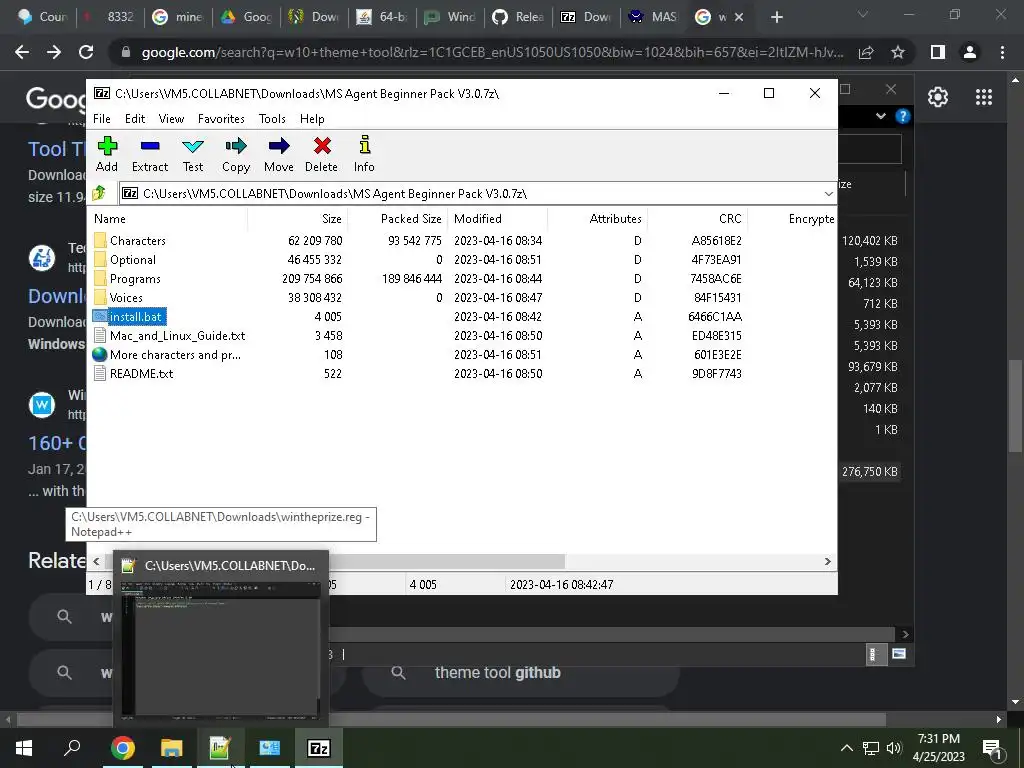This screenshot has width=1024, height=768.
Task: Switch to the 8332 tab in Chrome
Action: click(110, 18)
